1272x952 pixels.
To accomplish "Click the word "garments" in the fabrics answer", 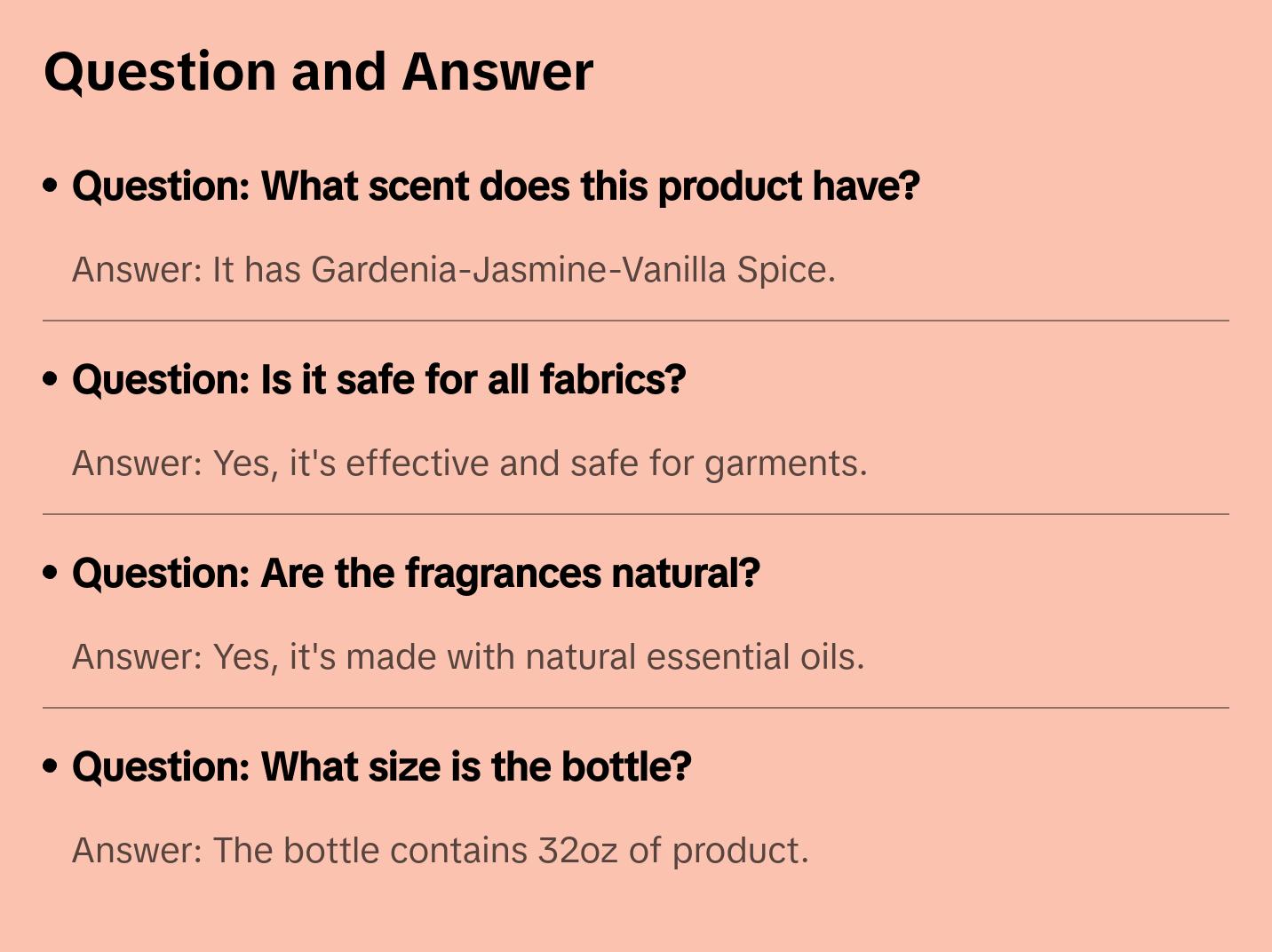I will tap(783, 464).
